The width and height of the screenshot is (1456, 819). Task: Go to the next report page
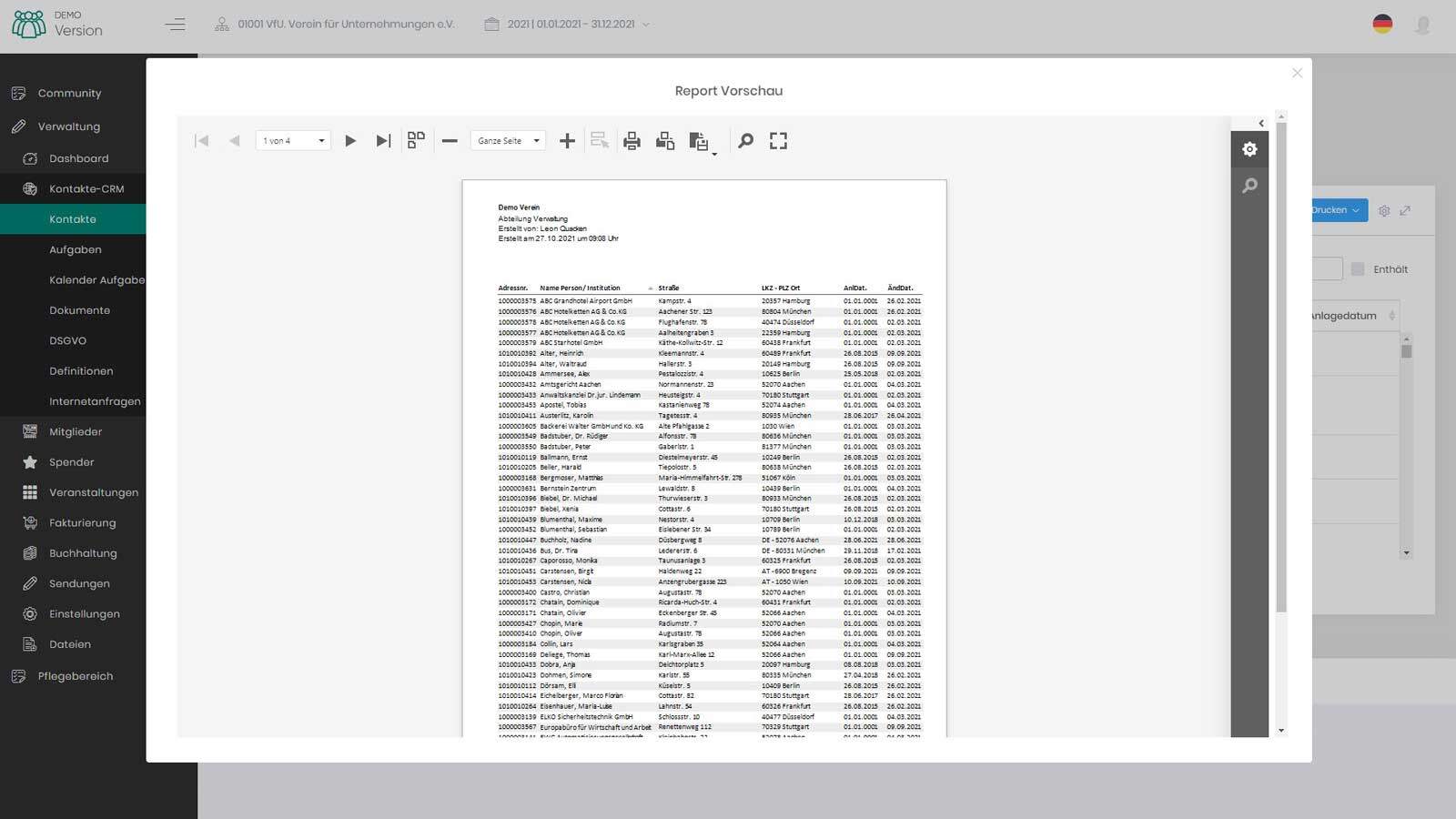click(350, 141)
